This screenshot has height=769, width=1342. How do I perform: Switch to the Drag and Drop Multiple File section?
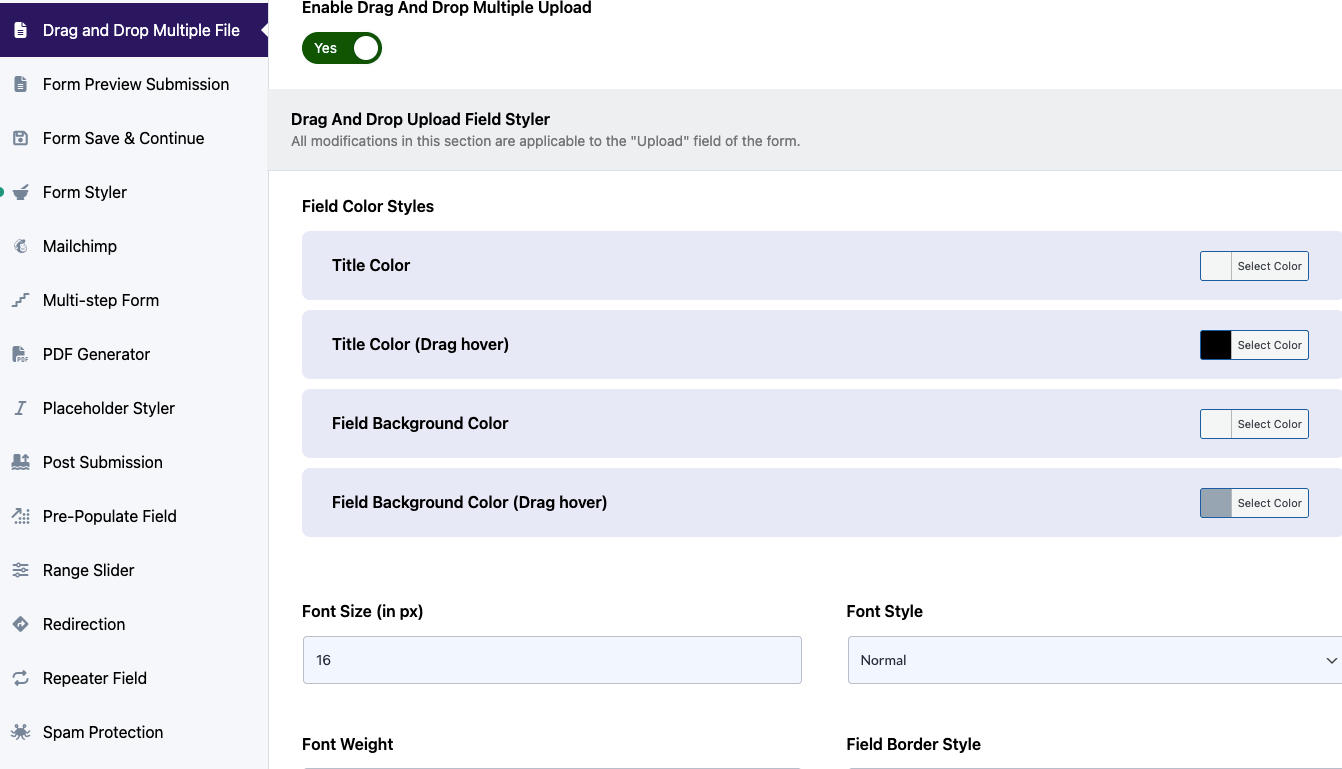[135, 30]
